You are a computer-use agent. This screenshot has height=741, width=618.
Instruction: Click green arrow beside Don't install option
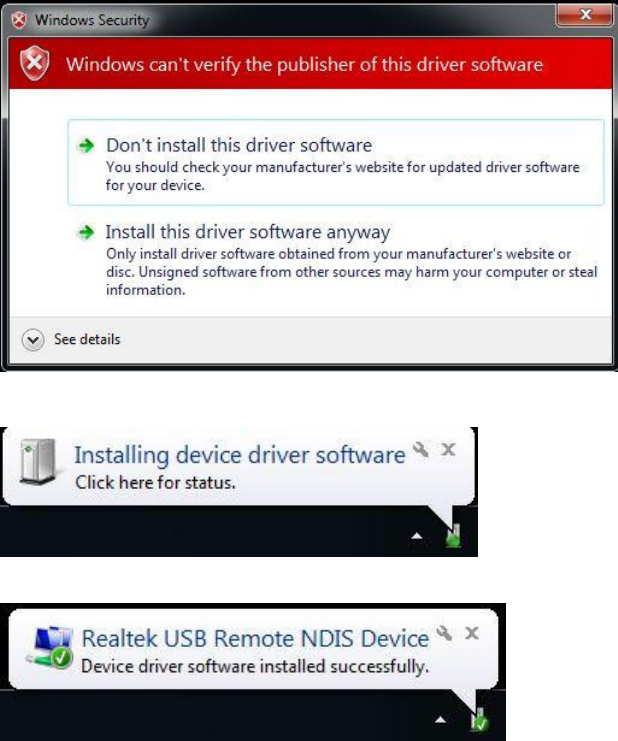tap(86, 146)
